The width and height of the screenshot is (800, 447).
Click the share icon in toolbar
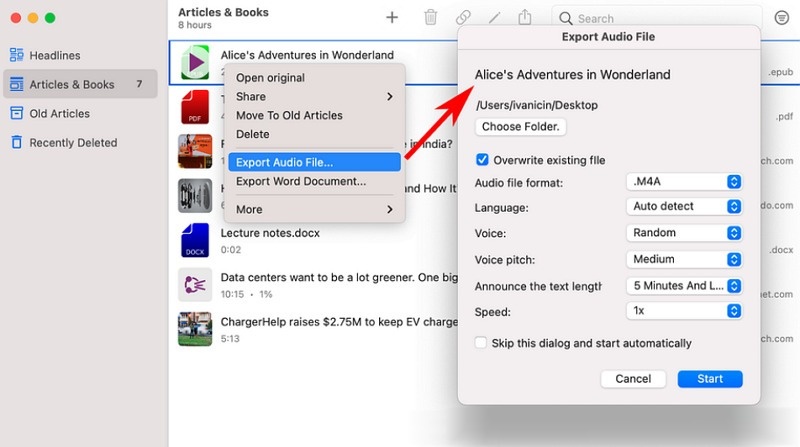525,17
